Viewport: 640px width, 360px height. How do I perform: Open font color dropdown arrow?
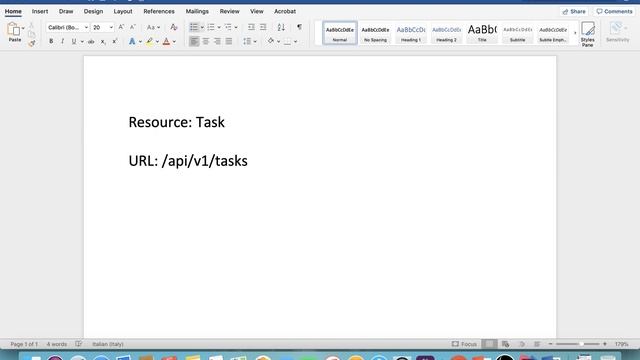point(174,42)
